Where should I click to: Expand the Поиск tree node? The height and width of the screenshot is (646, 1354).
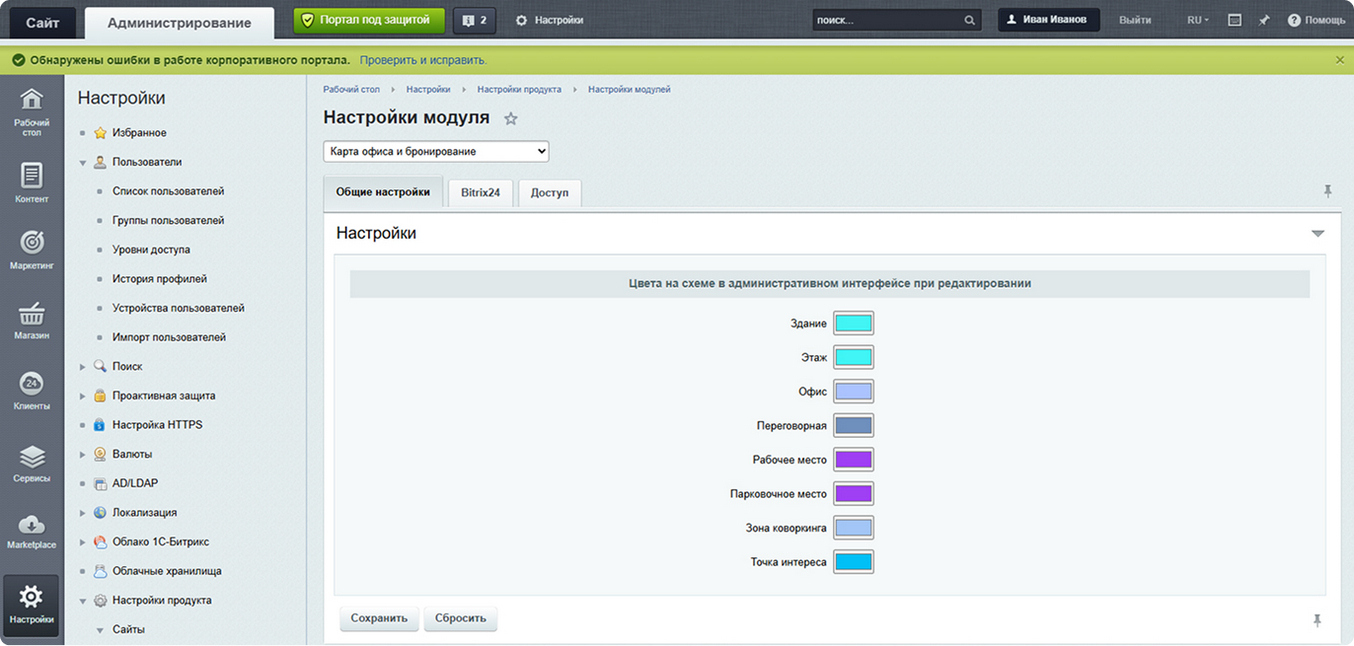pyautogui.click(x=83, y=367)
